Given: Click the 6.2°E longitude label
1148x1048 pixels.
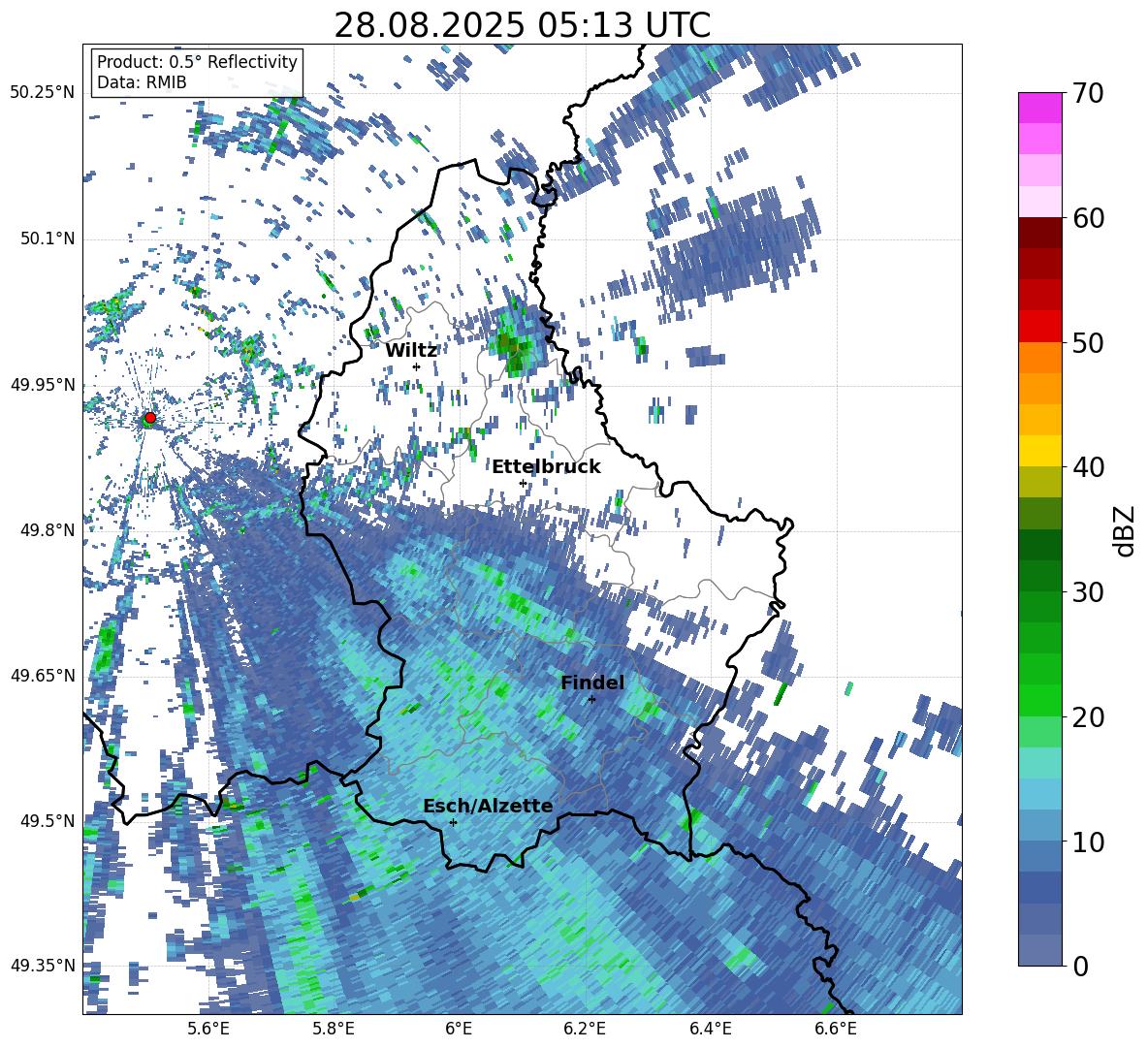Looking at the screenshot, I should (585, 1029).
